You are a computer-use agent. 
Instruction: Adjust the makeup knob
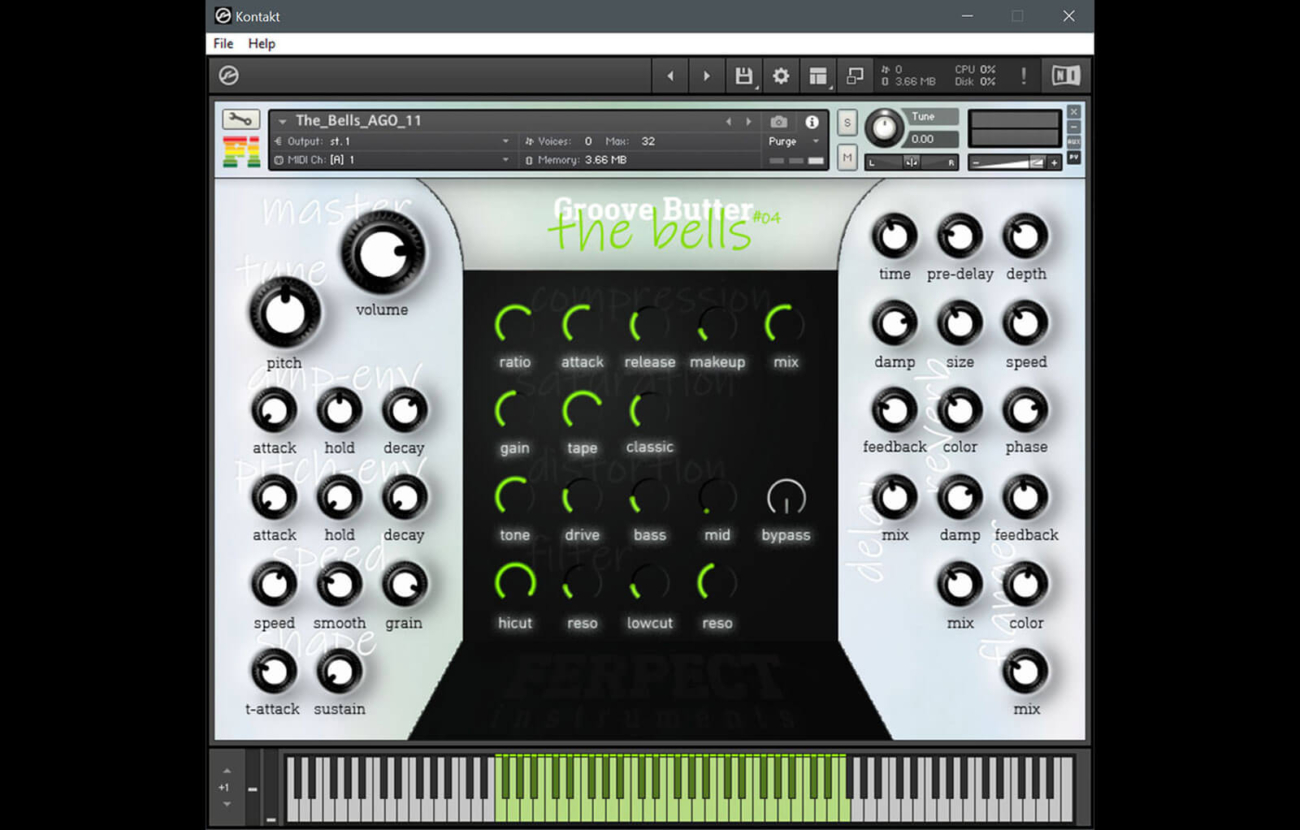(717, 324)
